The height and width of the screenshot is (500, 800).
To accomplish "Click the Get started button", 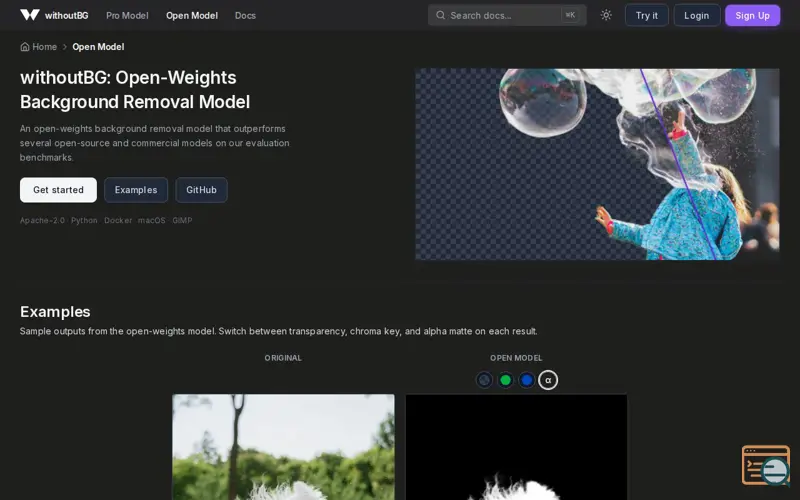I will 58,190.
